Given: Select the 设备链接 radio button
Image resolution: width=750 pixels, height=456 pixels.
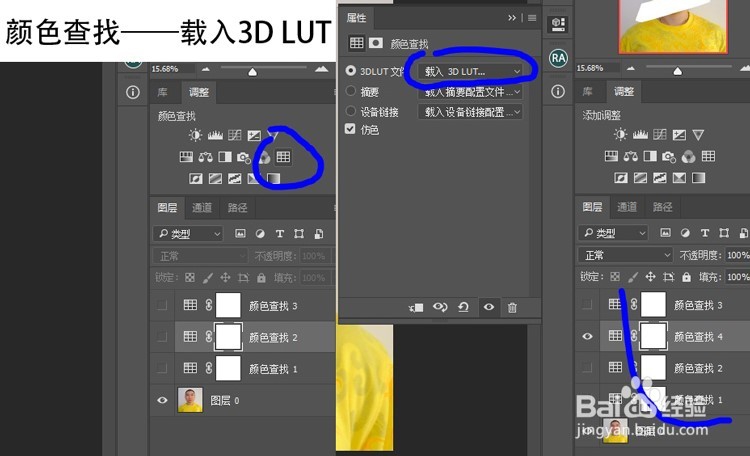Looking at the screenshot, I should pos(351,111).
